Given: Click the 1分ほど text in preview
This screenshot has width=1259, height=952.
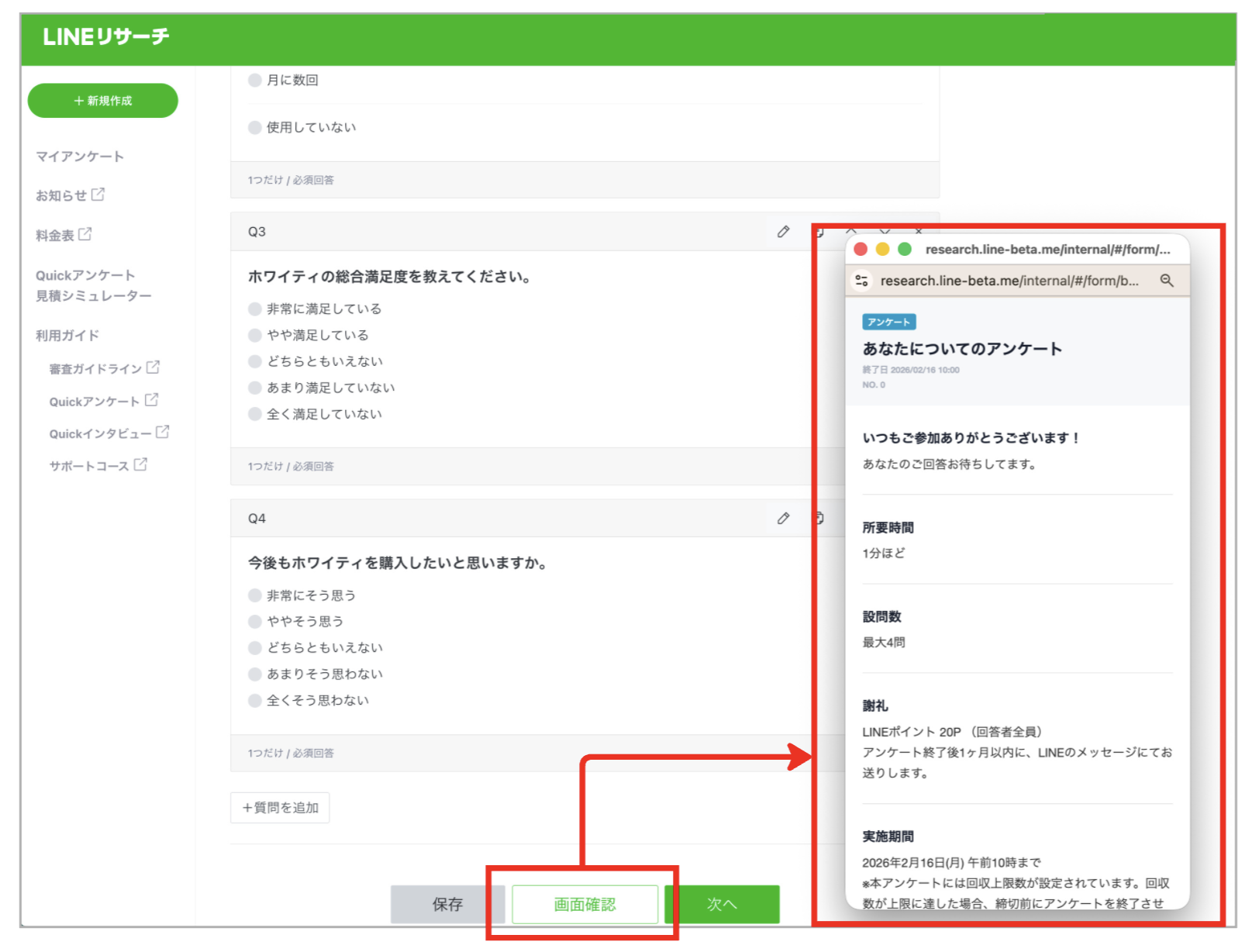Looking at the screenshot, I should point(884,554).
